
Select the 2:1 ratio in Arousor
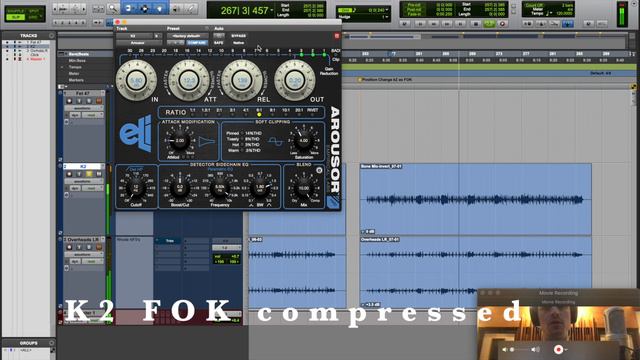tap(219, 112)
